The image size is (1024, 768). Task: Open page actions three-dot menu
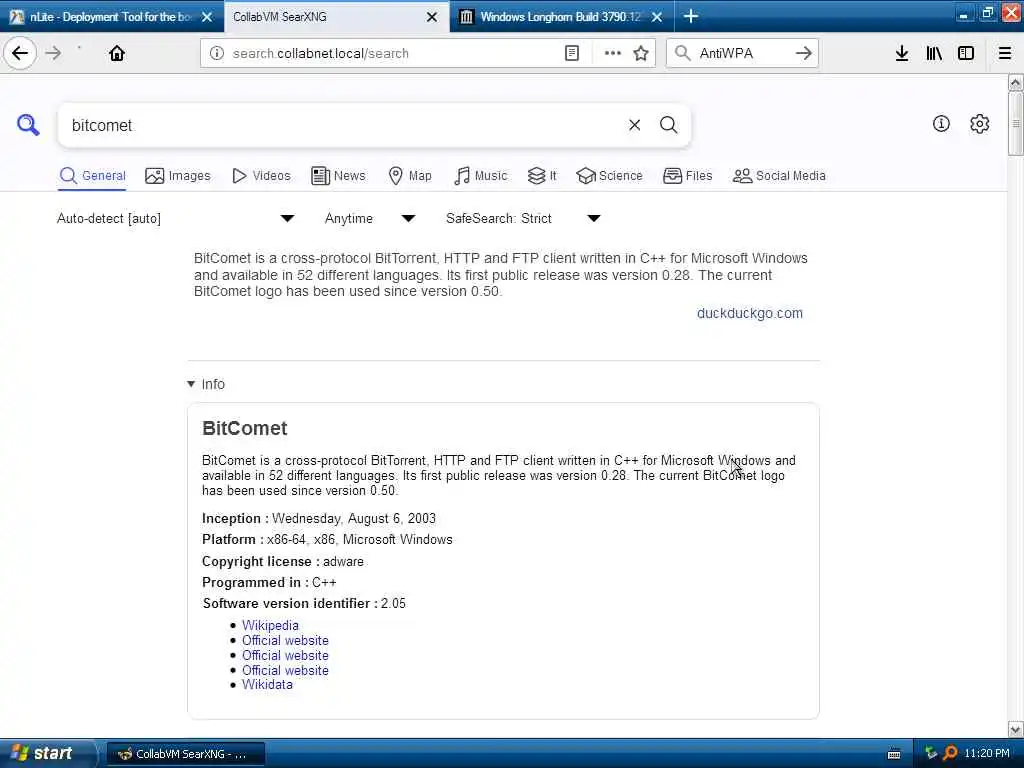coord(613,53)
